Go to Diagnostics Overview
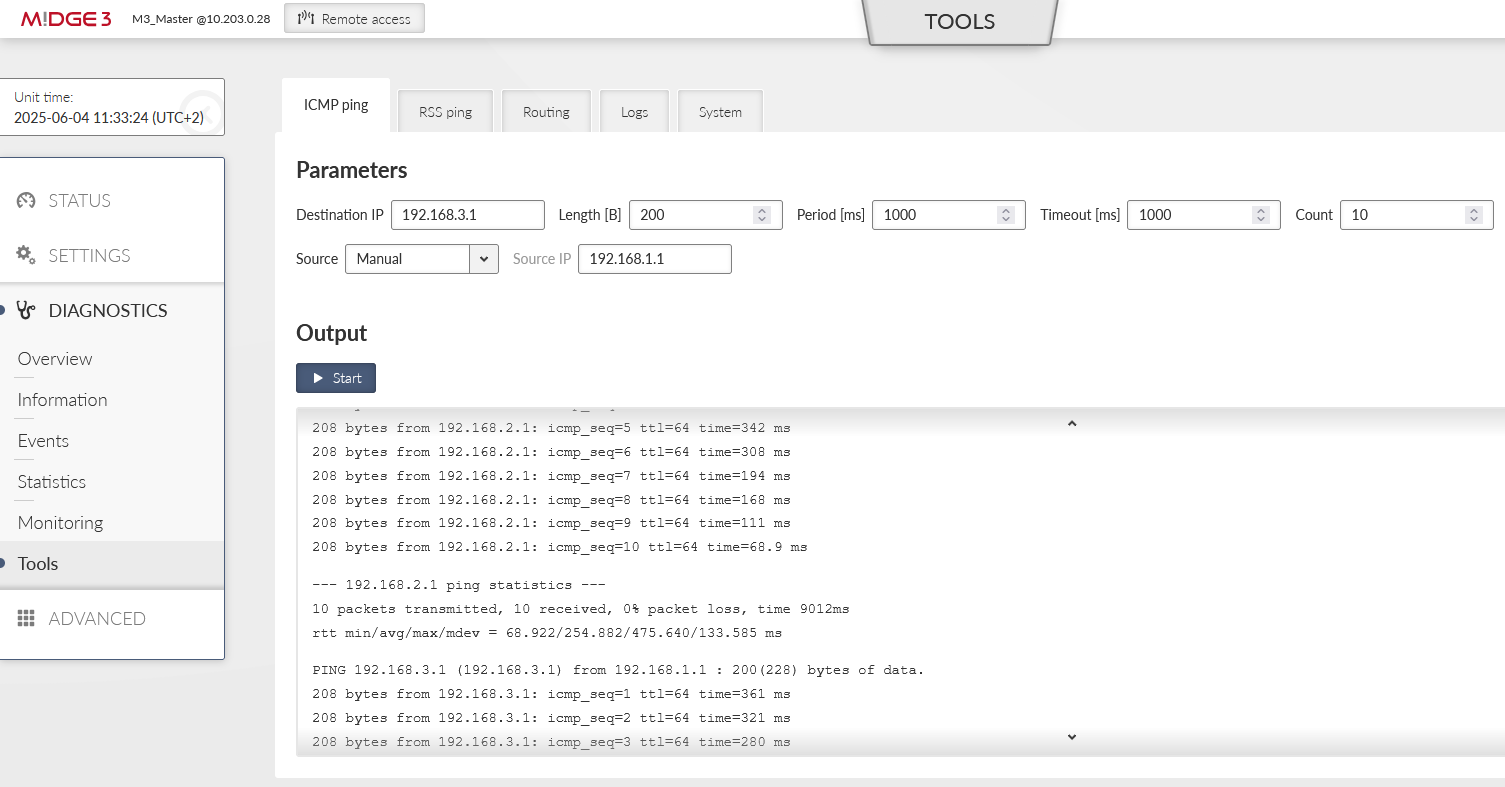This screenshot has width=1505, height=787. coord(55,359)
